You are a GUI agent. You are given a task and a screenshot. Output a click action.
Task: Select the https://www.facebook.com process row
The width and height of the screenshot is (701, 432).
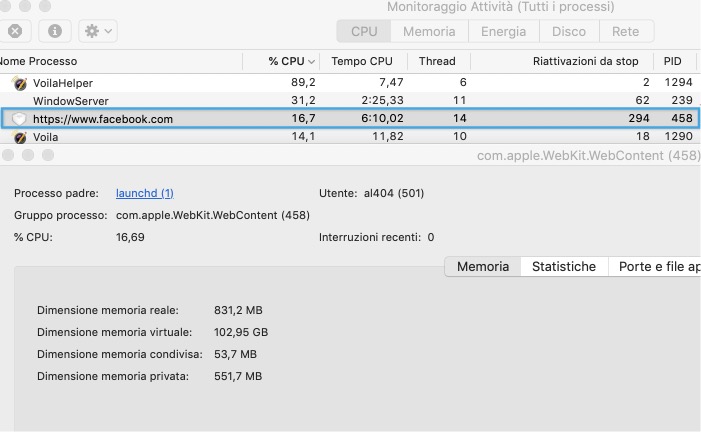[x=350, y=119]
